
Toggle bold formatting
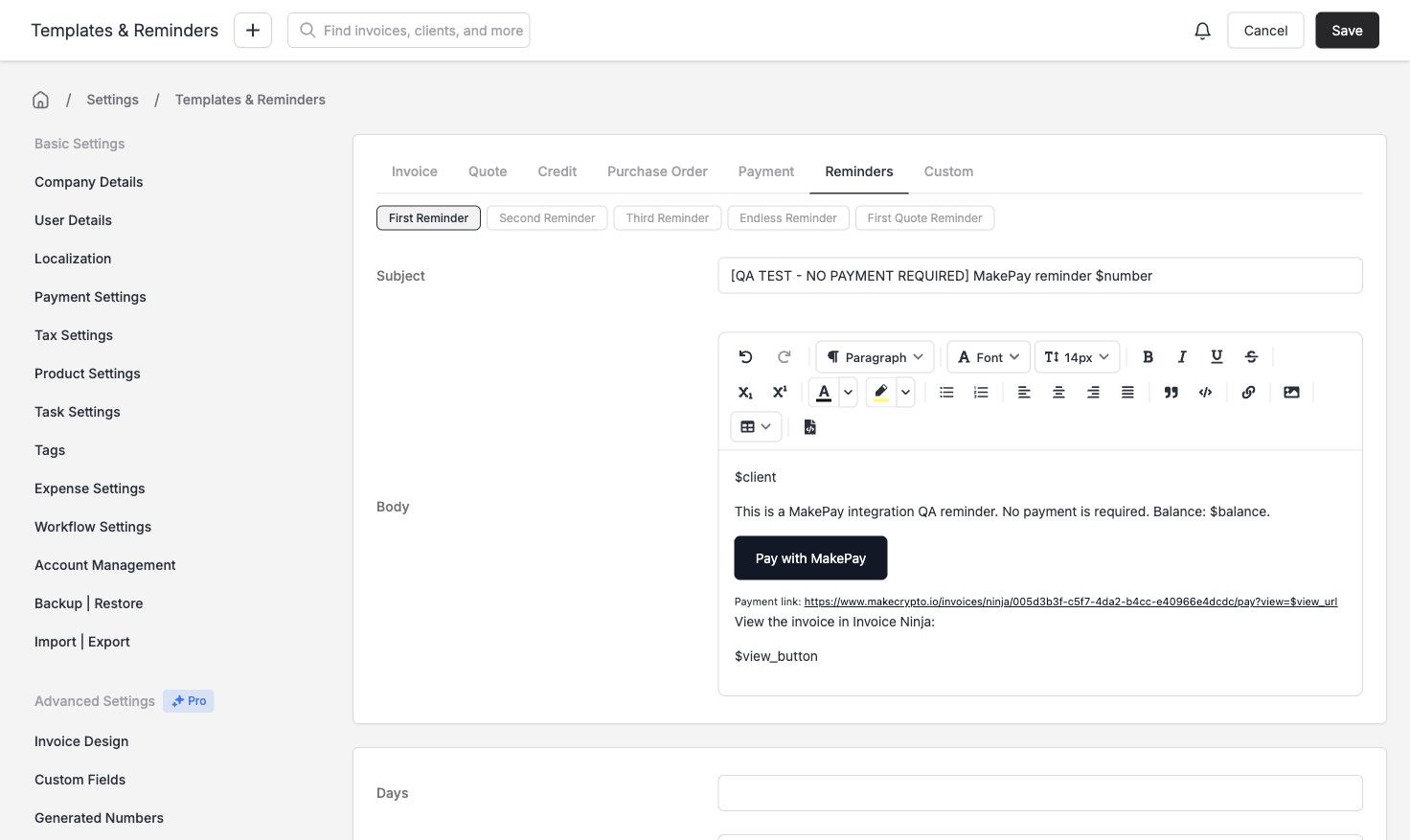(1148, 357)
